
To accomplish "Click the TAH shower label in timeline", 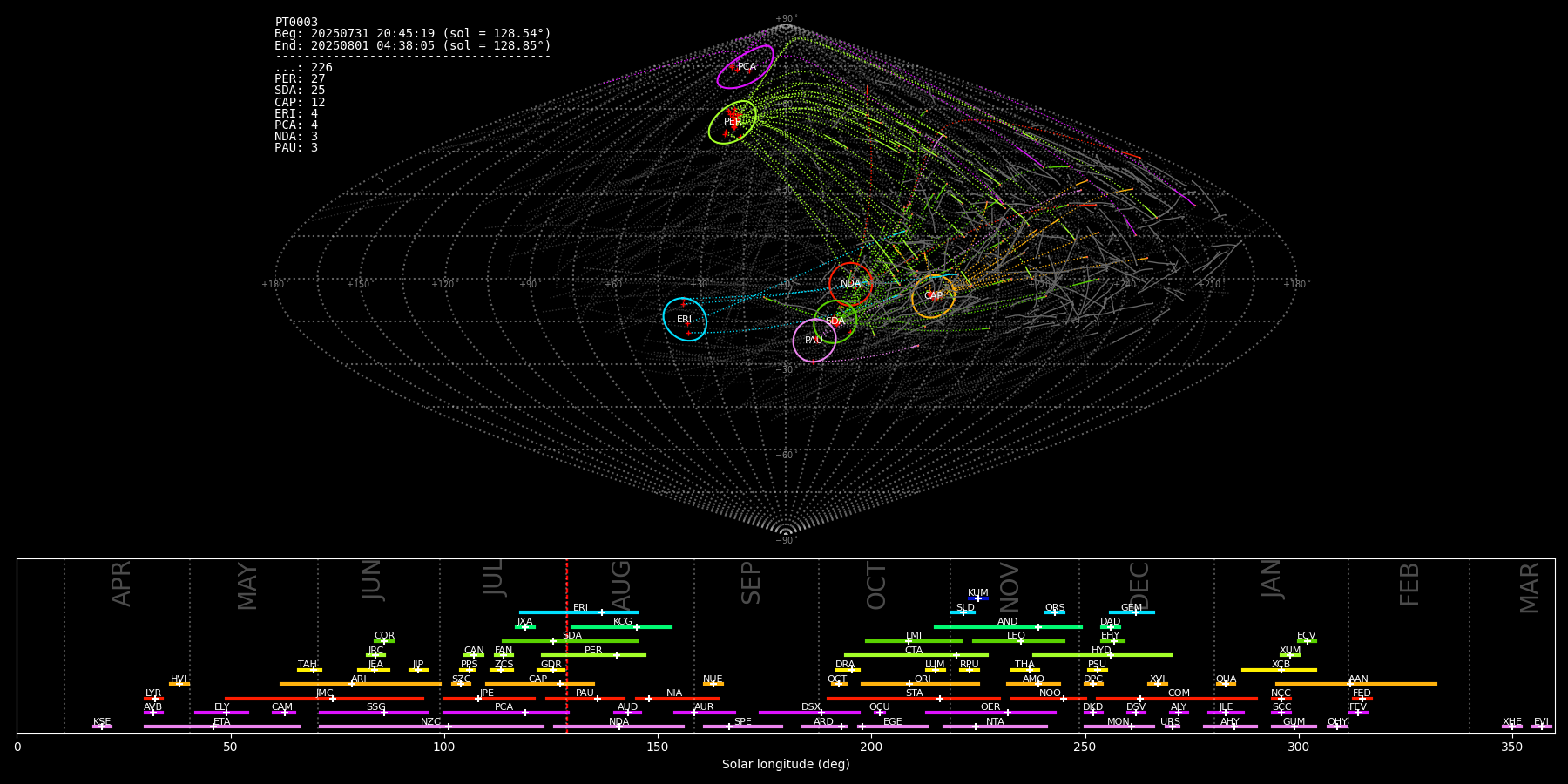I will click(x=308, y=665).
